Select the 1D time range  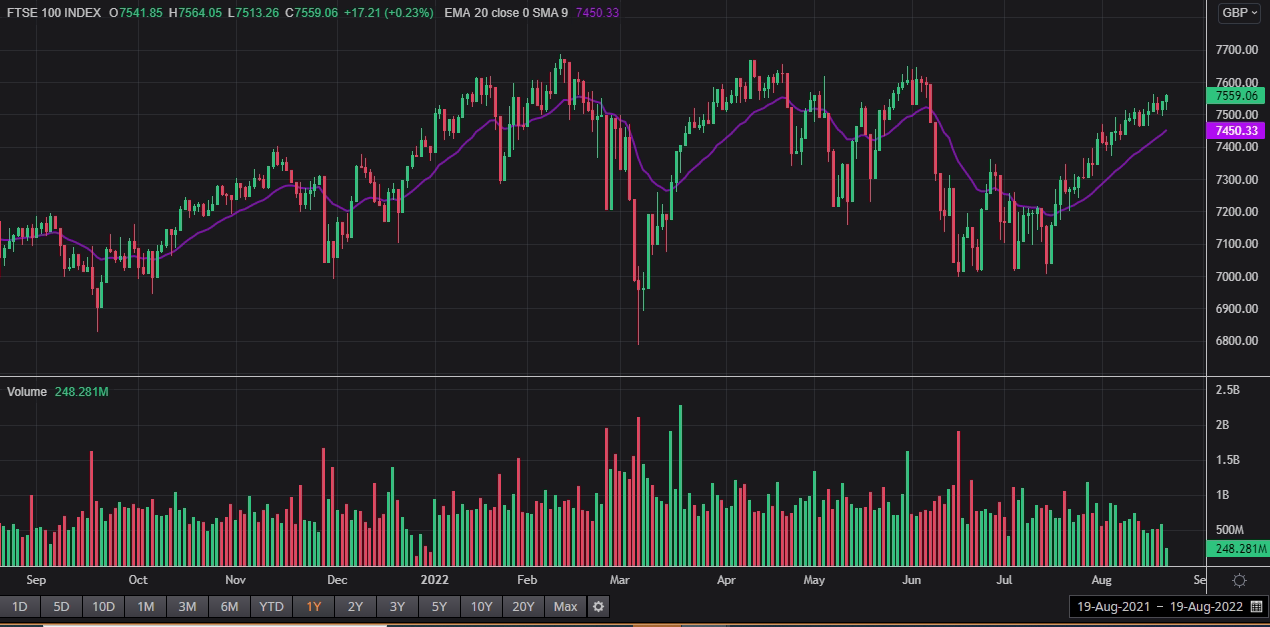coord(20,606)
